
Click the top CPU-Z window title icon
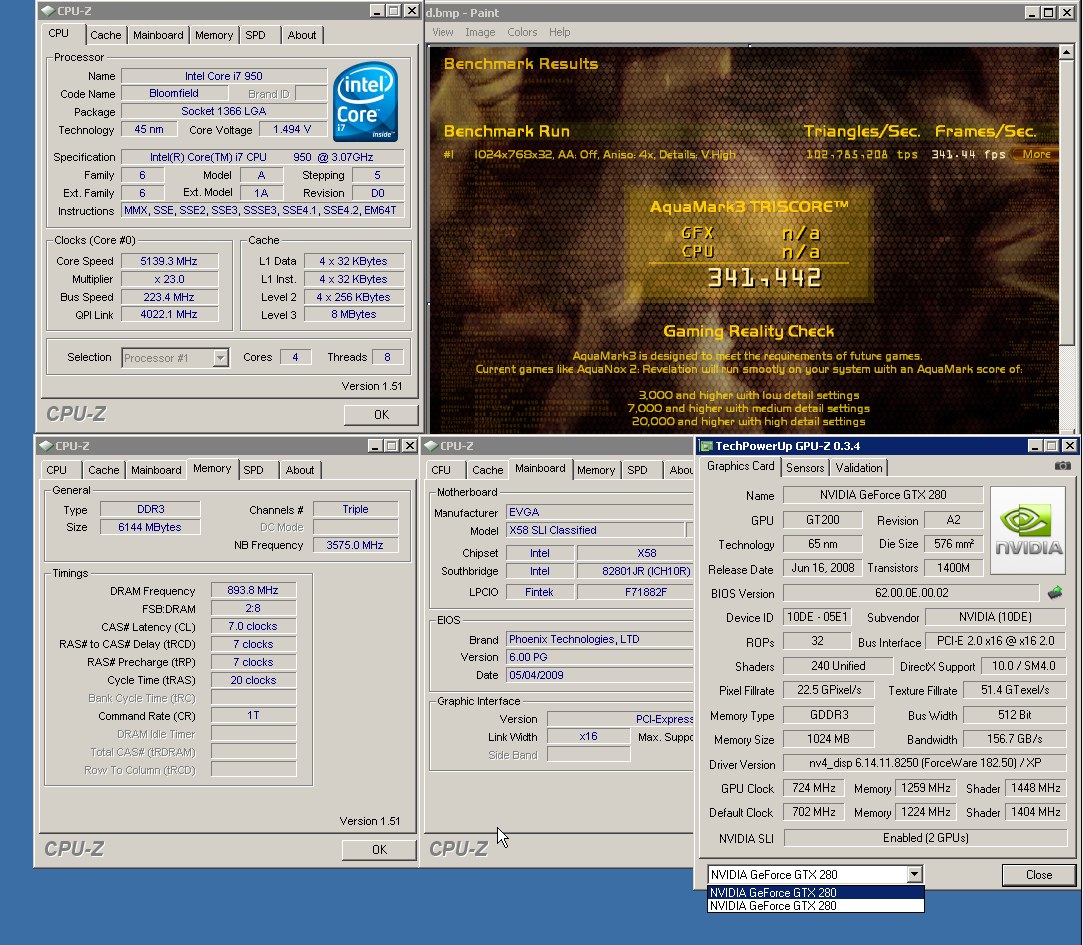pos(47,11)
